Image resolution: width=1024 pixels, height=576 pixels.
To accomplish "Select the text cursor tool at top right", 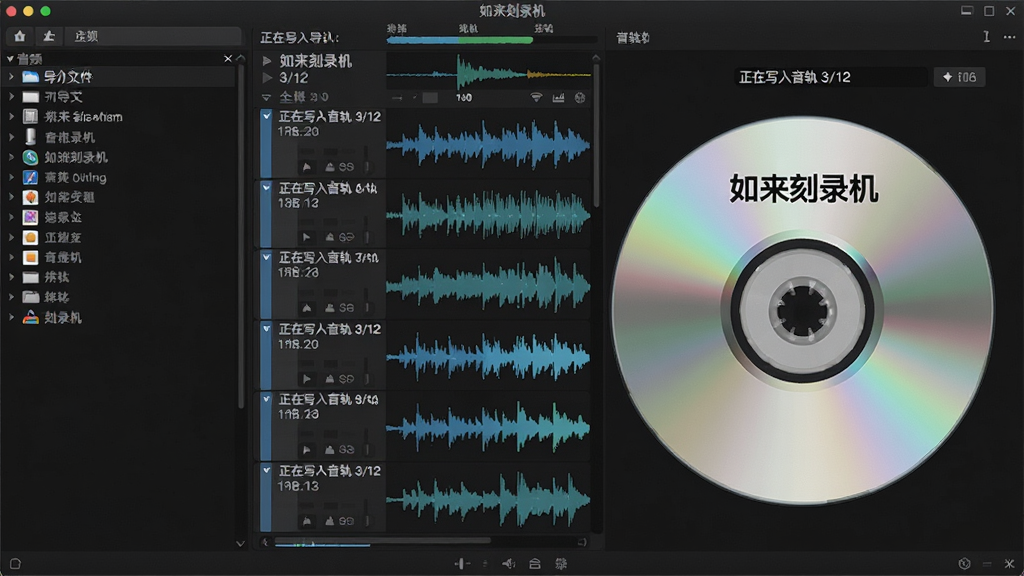I will click(986, 37).
